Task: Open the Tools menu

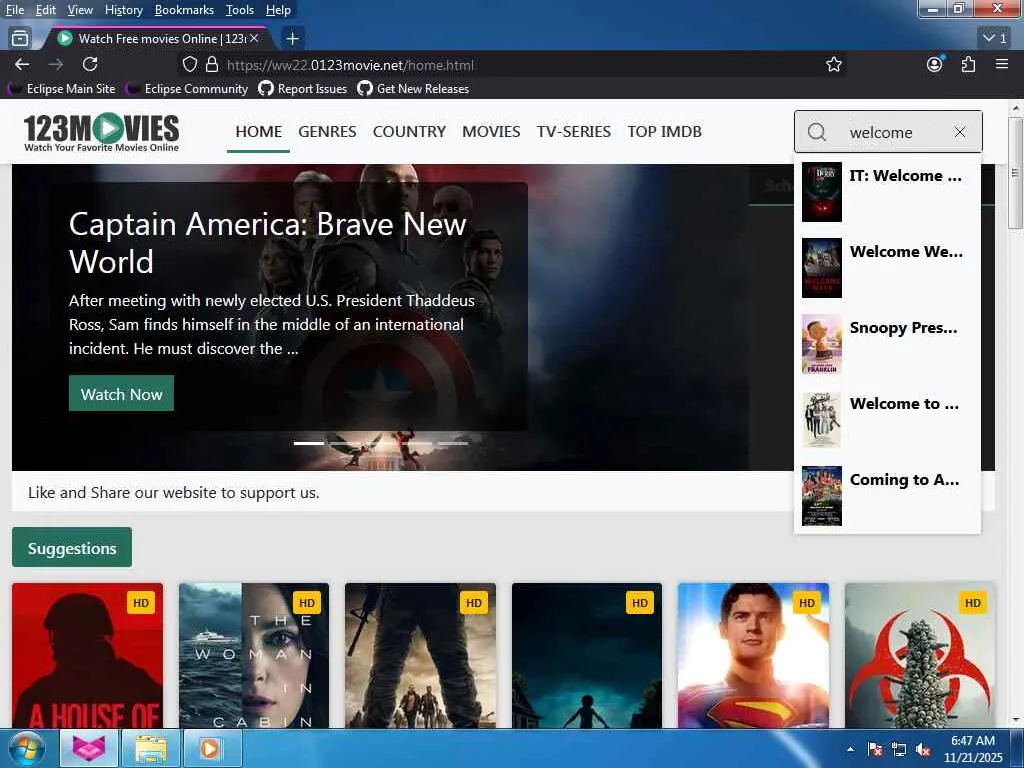Action: [239, 10]
